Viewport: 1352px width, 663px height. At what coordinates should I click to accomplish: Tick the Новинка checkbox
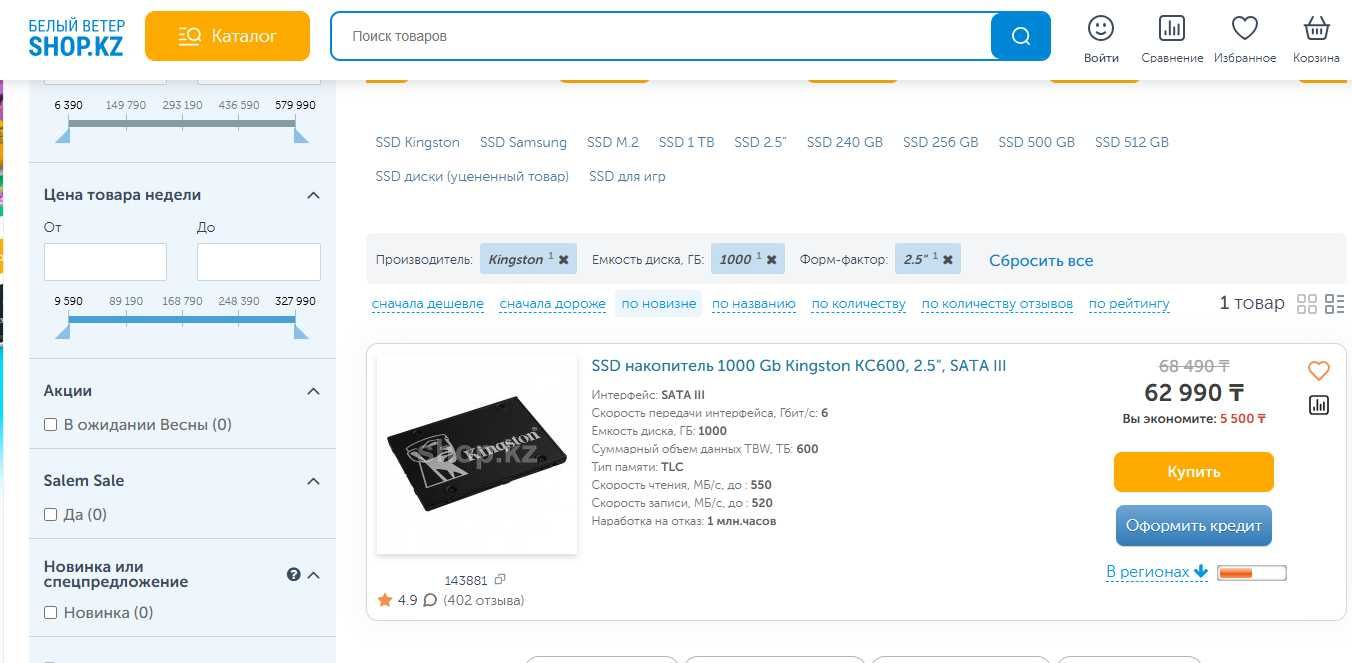pyautogui.click(x=51, y=613)
